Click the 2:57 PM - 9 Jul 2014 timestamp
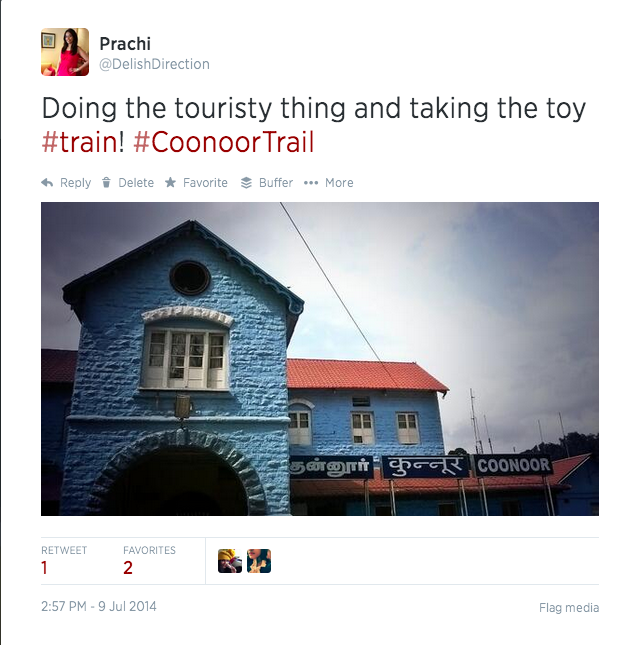Image resolution: width=638 pixels, height=645 pixels. pyautogui.click(x=99, y=606)
